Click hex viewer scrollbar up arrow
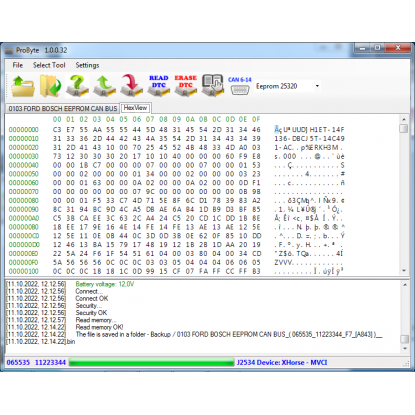 [x=404, y=119]
